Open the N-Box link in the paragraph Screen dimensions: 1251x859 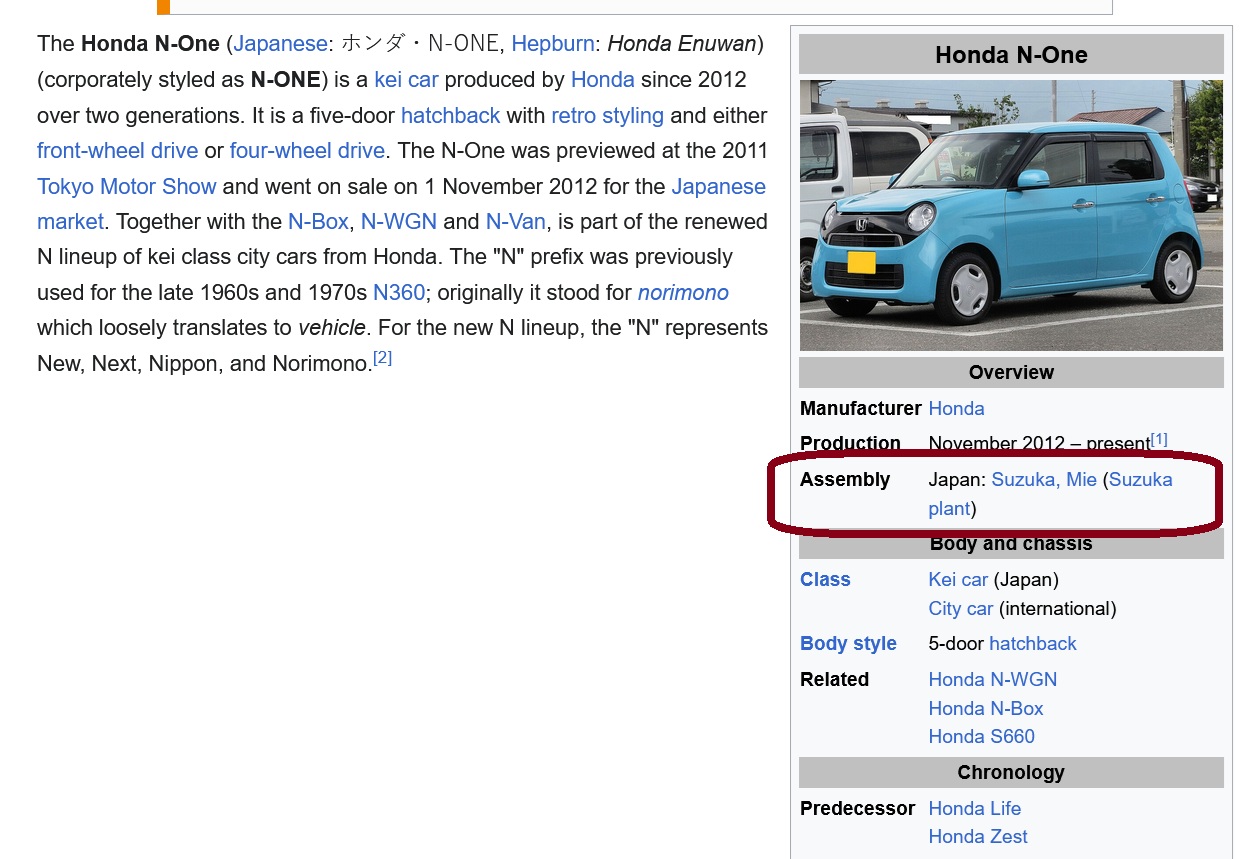point(318,222)
